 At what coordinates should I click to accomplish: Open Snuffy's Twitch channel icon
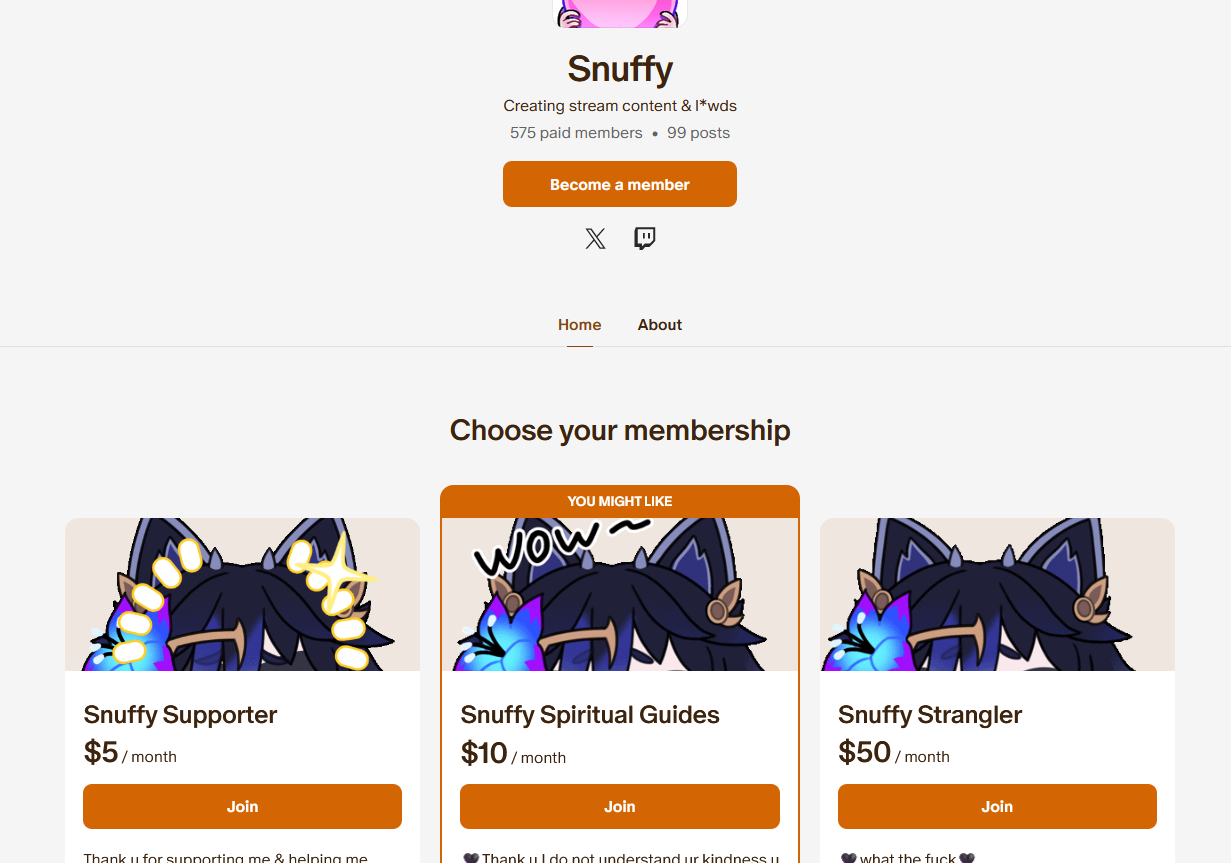[x=645, y=238]
